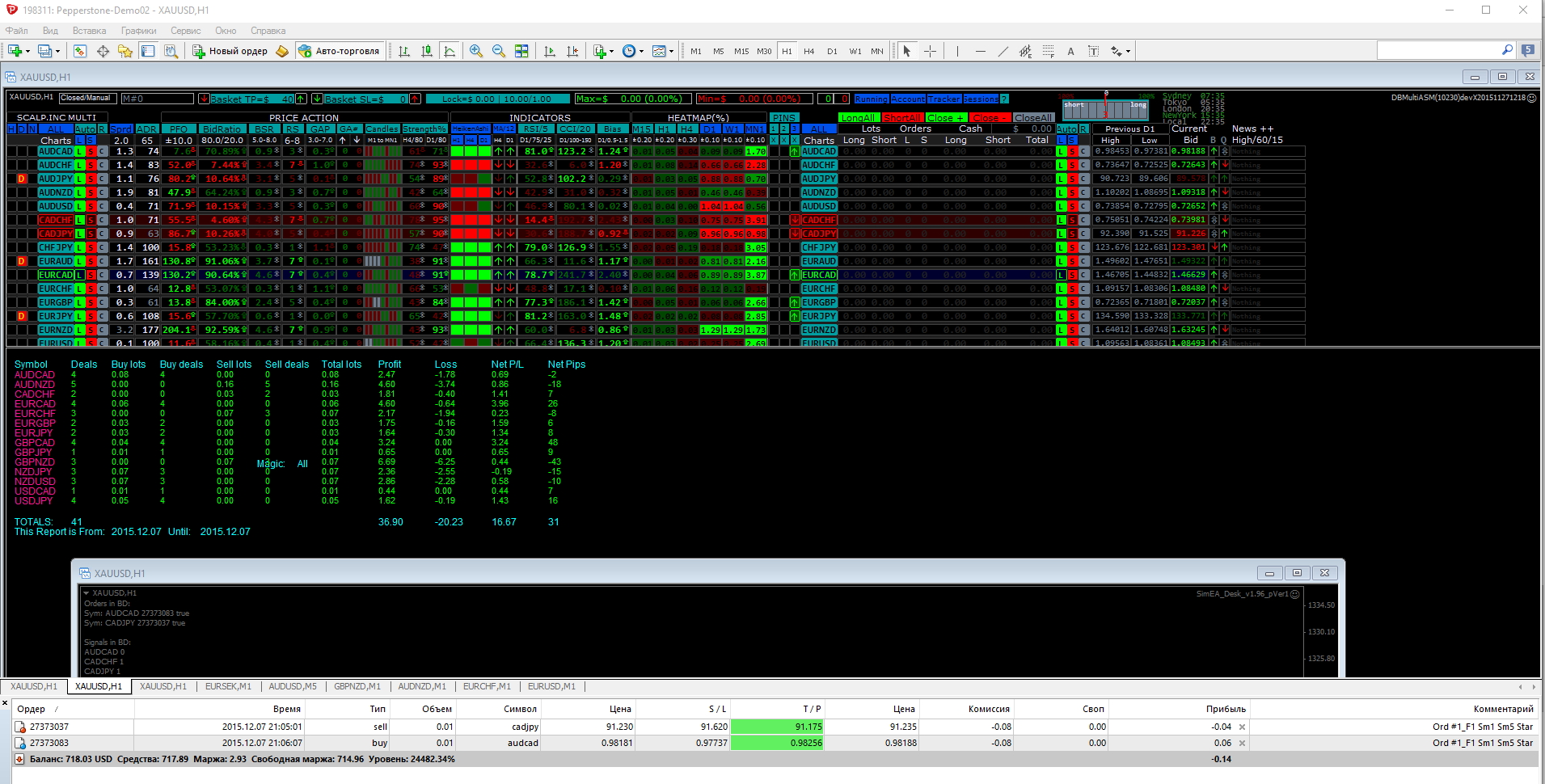Click the Zoom In magnifier icon
Viewport: 1545px width, 784px height.
tap(476, 51)
